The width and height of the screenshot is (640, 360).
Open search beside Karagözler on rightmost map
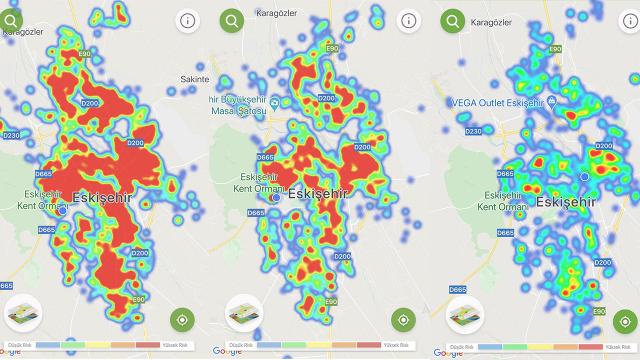(x=453, y=21)
